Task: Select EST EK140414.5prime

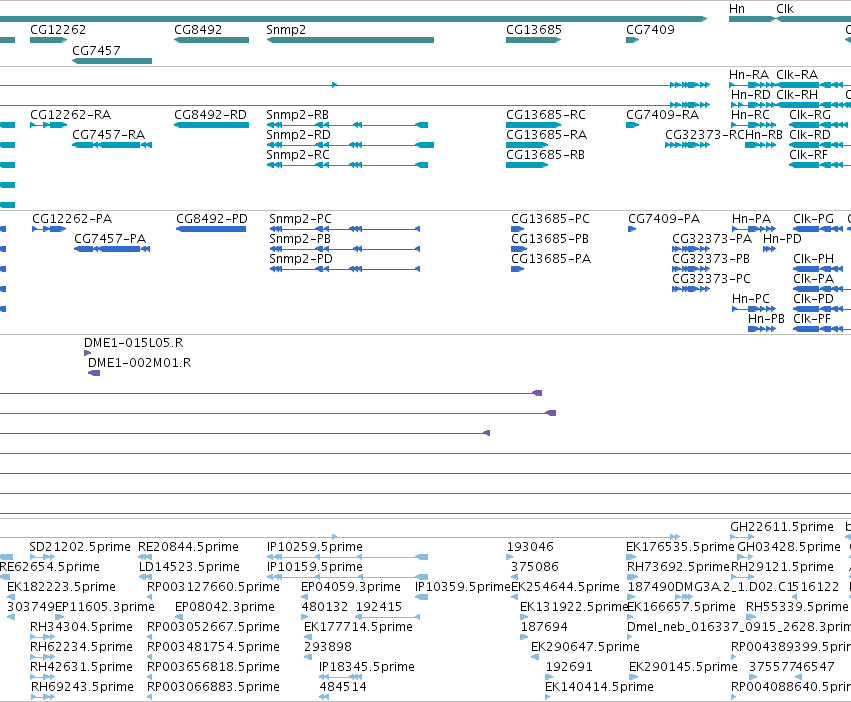Action: point(599,687)
